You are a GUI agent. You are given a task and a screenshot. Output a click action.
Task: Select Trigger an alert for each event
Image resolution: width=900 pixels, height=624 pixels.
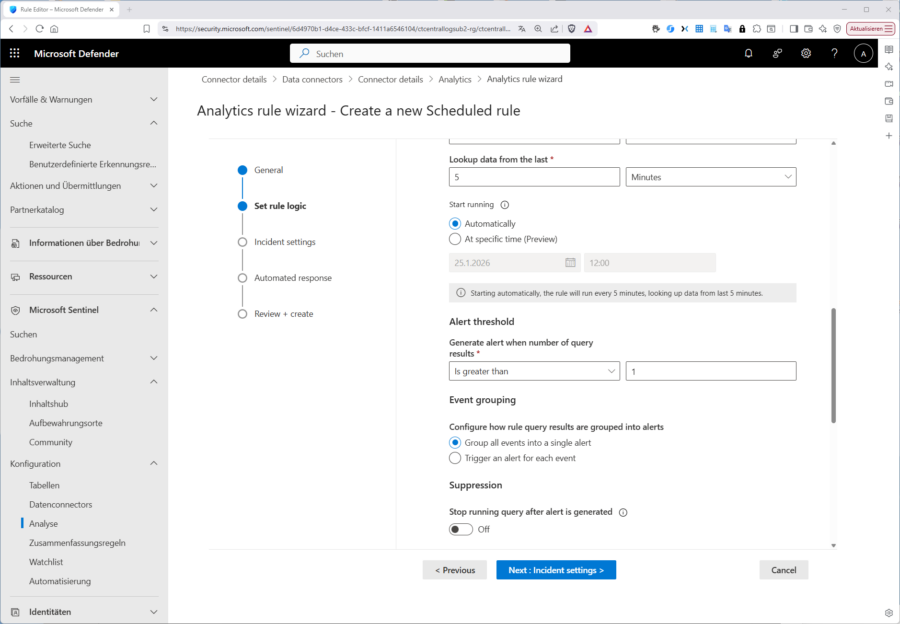455,458
